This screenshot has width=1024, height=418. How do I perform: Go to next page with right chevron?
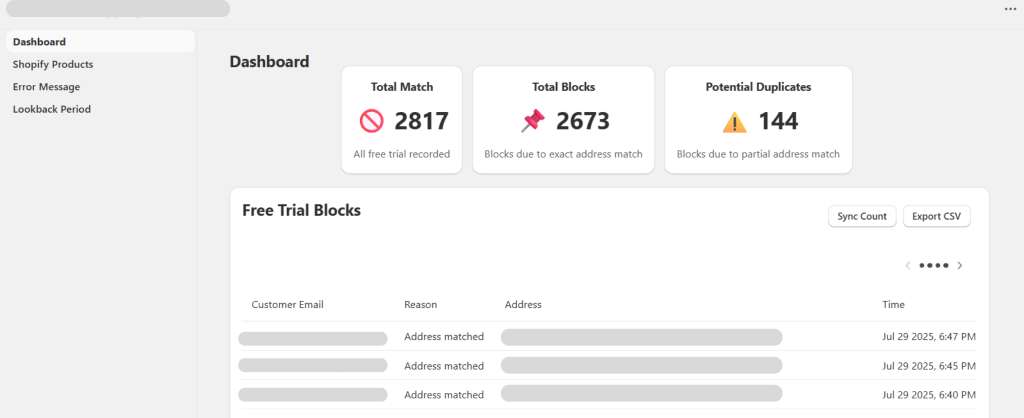(960, 265)
